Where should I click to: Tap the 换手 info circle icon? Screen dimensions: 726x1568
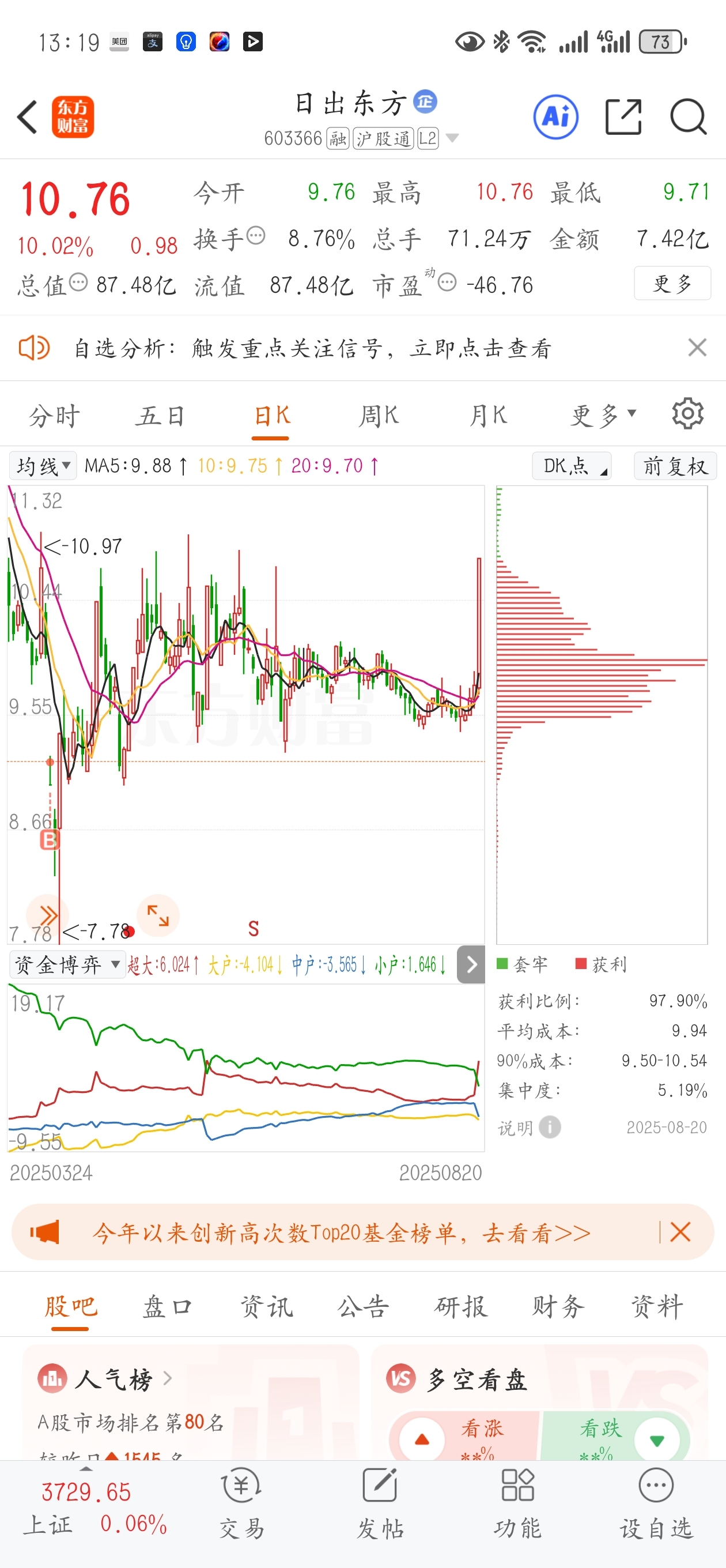pyautogui.click(x=256, y=235)
